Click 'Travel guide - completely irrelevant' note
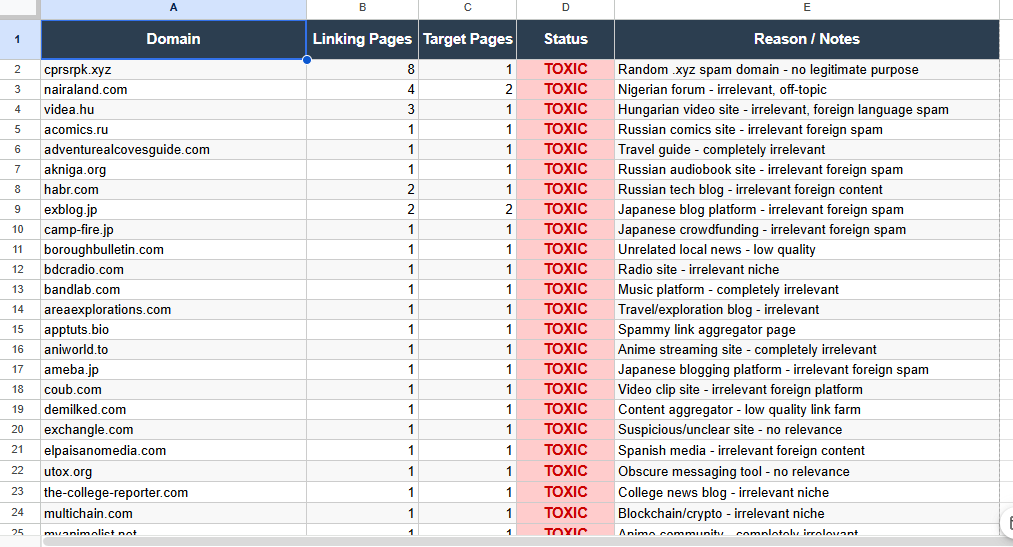1013x547 pixels. point(807,150)
